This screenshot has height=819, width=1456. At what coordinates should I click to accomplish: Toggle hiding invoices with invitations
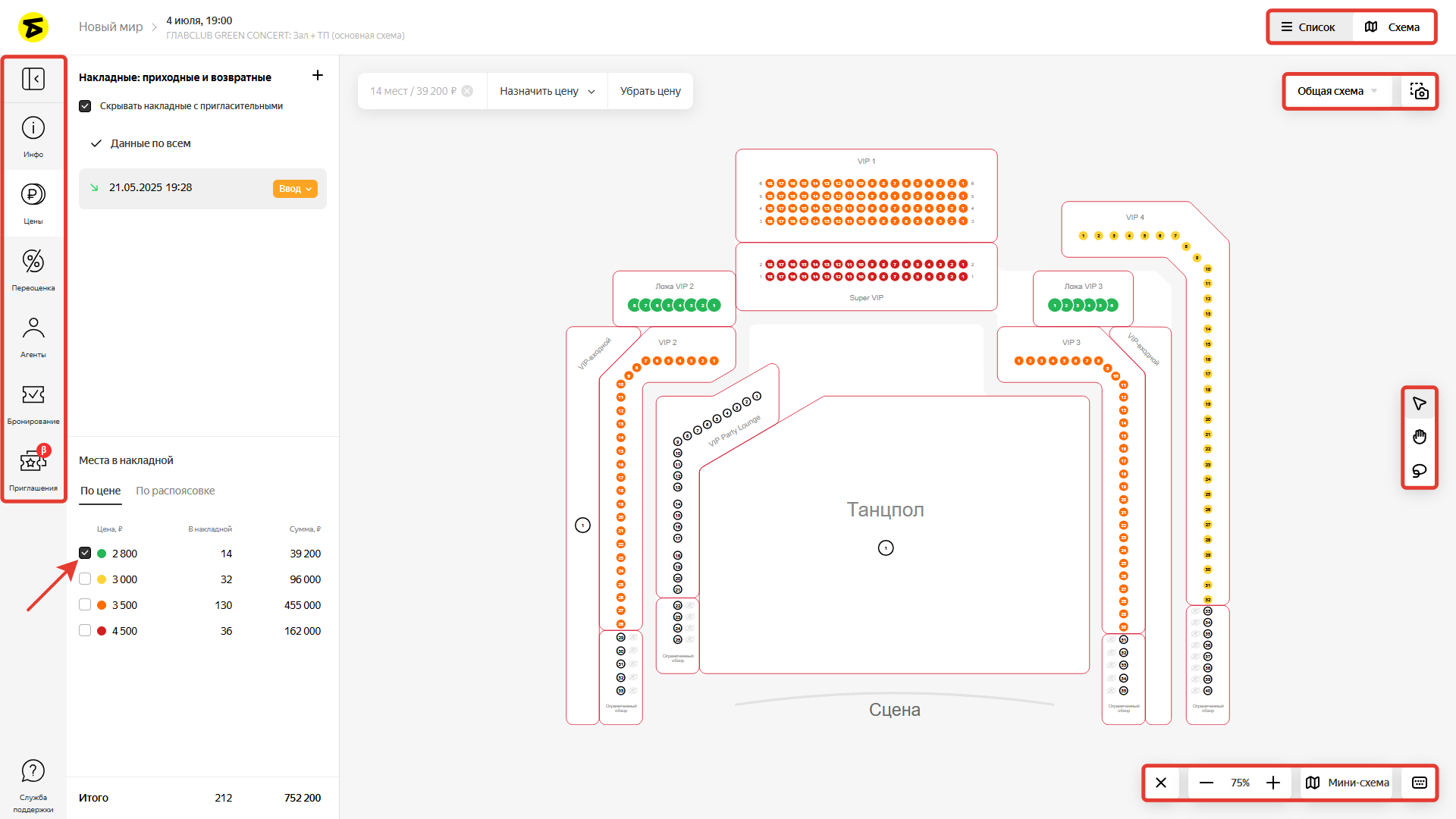click(x=85, y=106)
